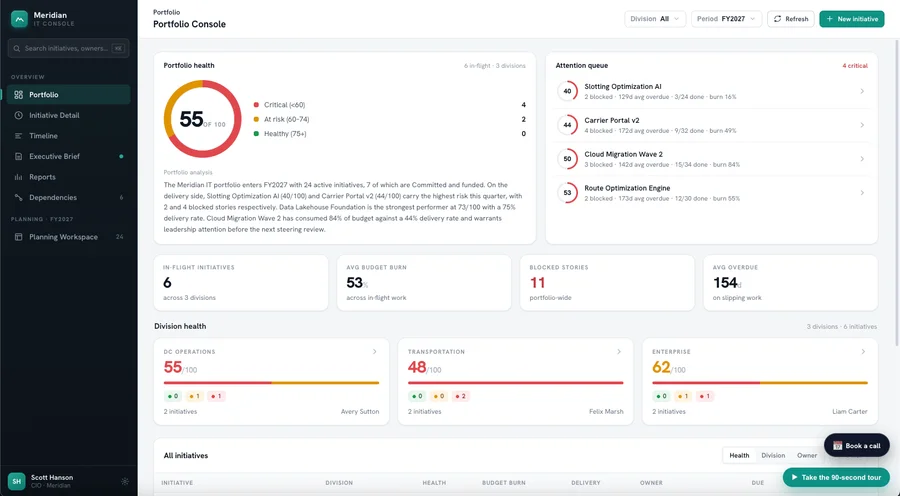
Task: Click the New initiative button
Action: [852, 19]
